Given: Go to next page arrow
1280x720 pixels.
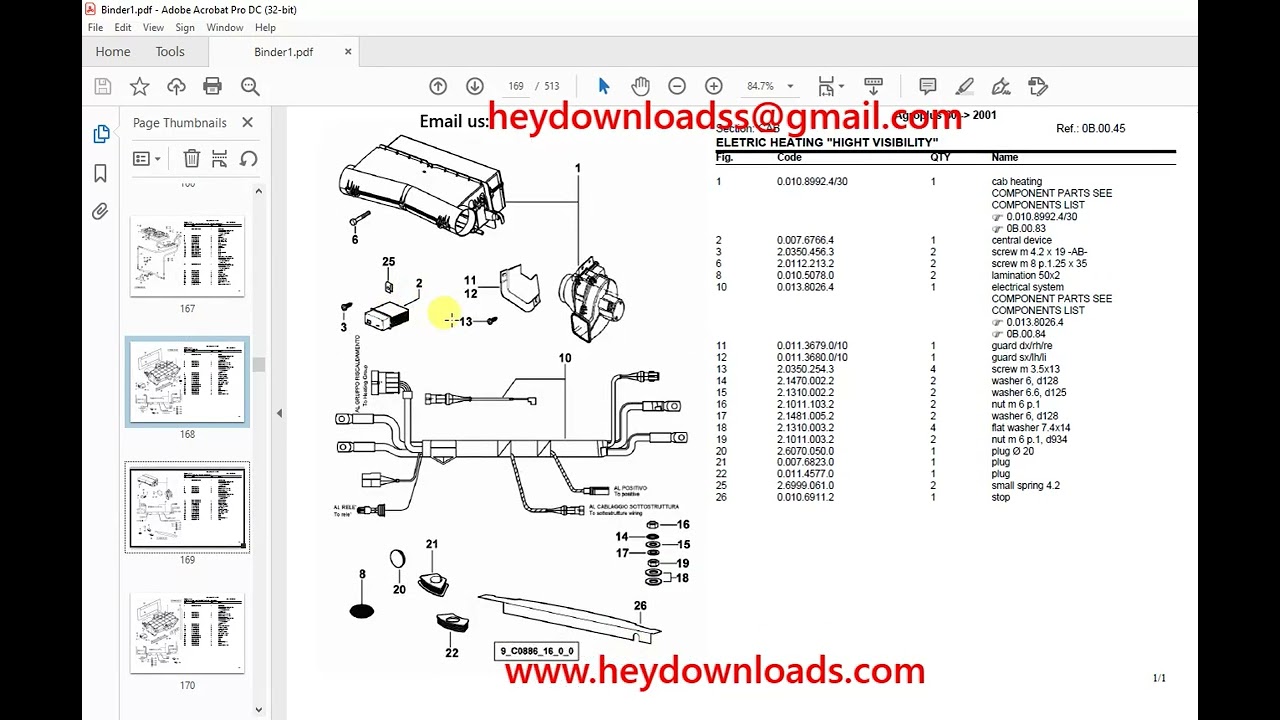Looking at the screenshot, I should coord(474,87).
